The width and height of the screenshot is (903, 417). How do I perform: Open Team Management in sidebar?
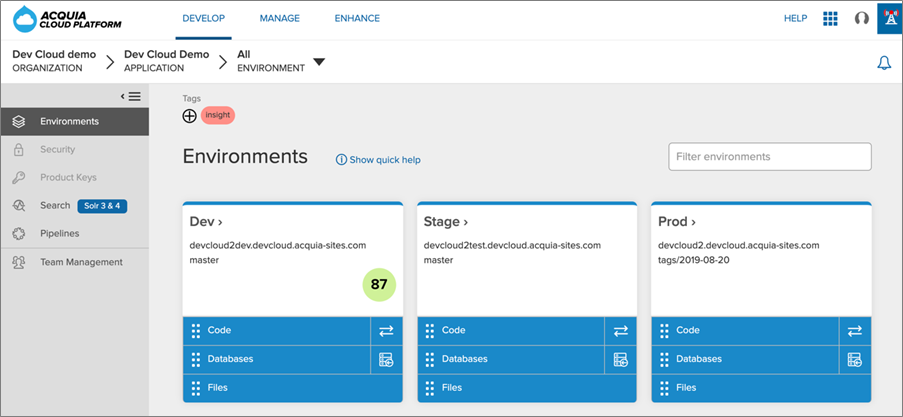tap(81, 262)
